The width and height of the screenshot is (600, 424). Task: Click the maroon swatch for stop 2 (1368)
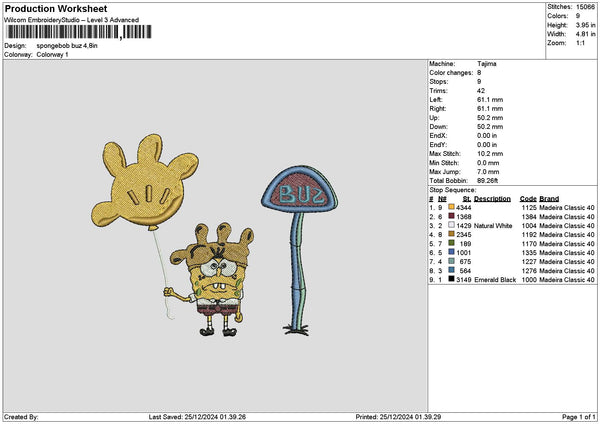pos(451,216)
